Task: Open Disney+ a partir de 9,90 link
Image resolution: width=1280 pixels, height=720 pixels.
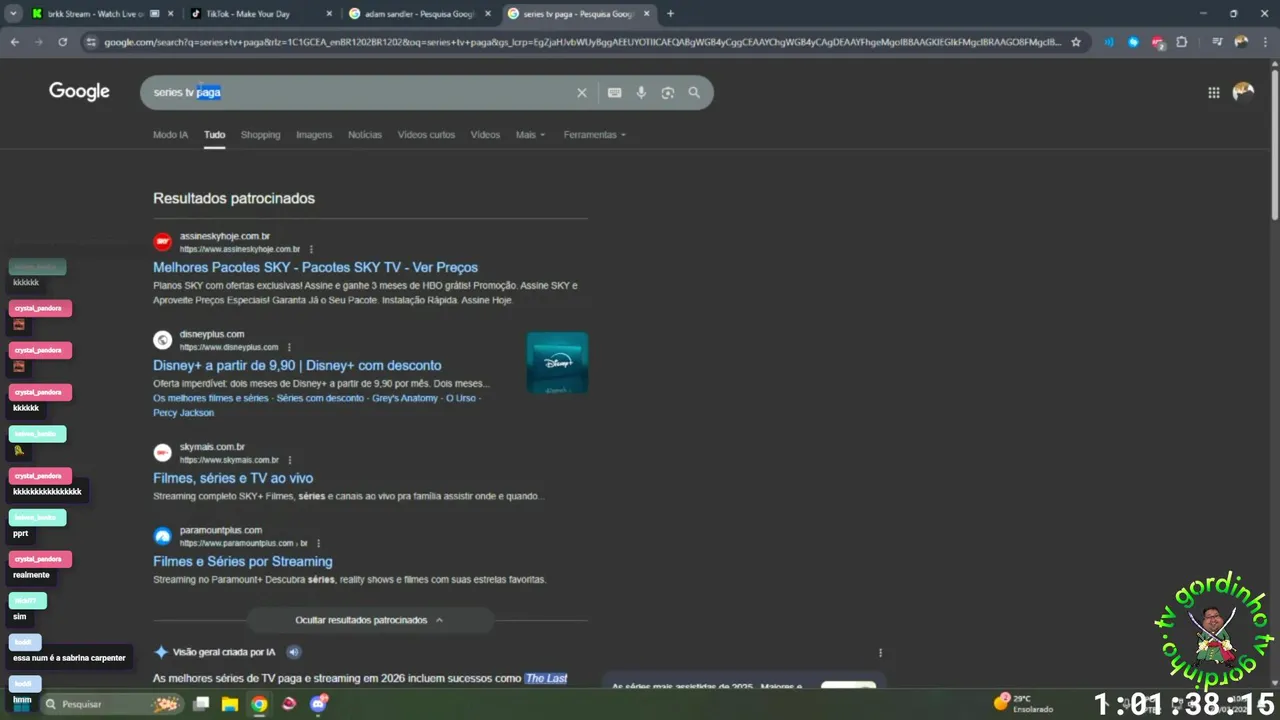Action: click(x=297, y=365)
